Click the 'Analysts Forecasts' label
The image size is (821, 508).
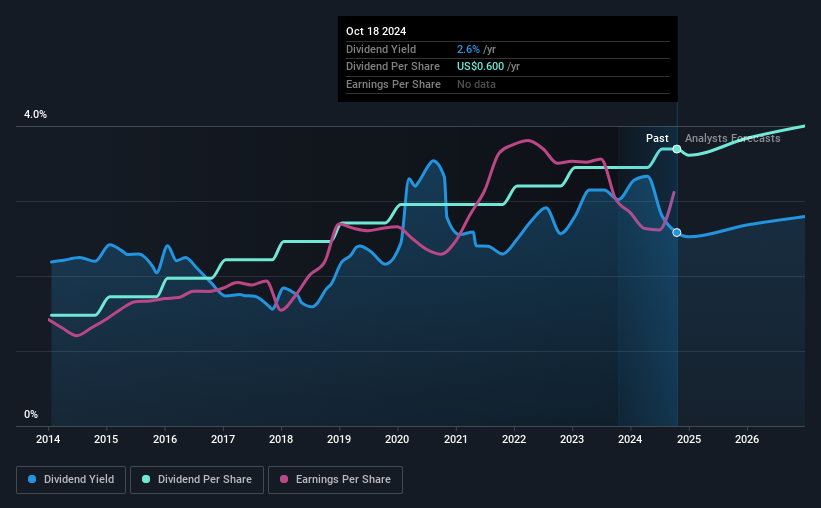pyautogui.click(x=733, y=138)
